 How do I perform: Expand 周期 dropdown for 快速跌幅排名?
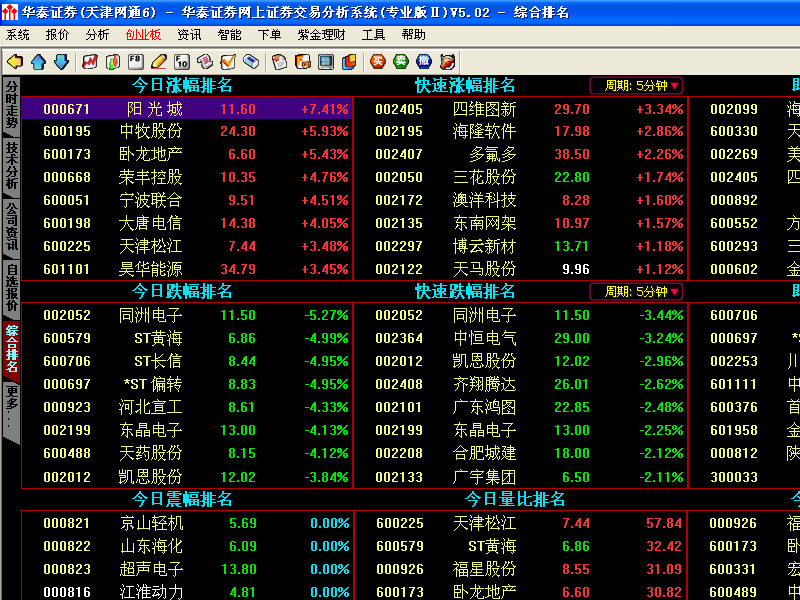pos(636,292)
